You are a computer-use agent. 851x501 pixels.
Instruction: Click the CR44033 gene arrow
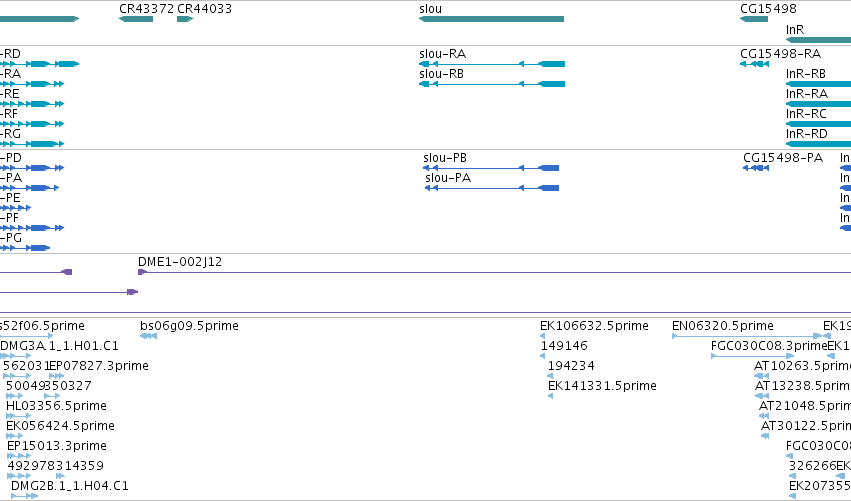185,19
